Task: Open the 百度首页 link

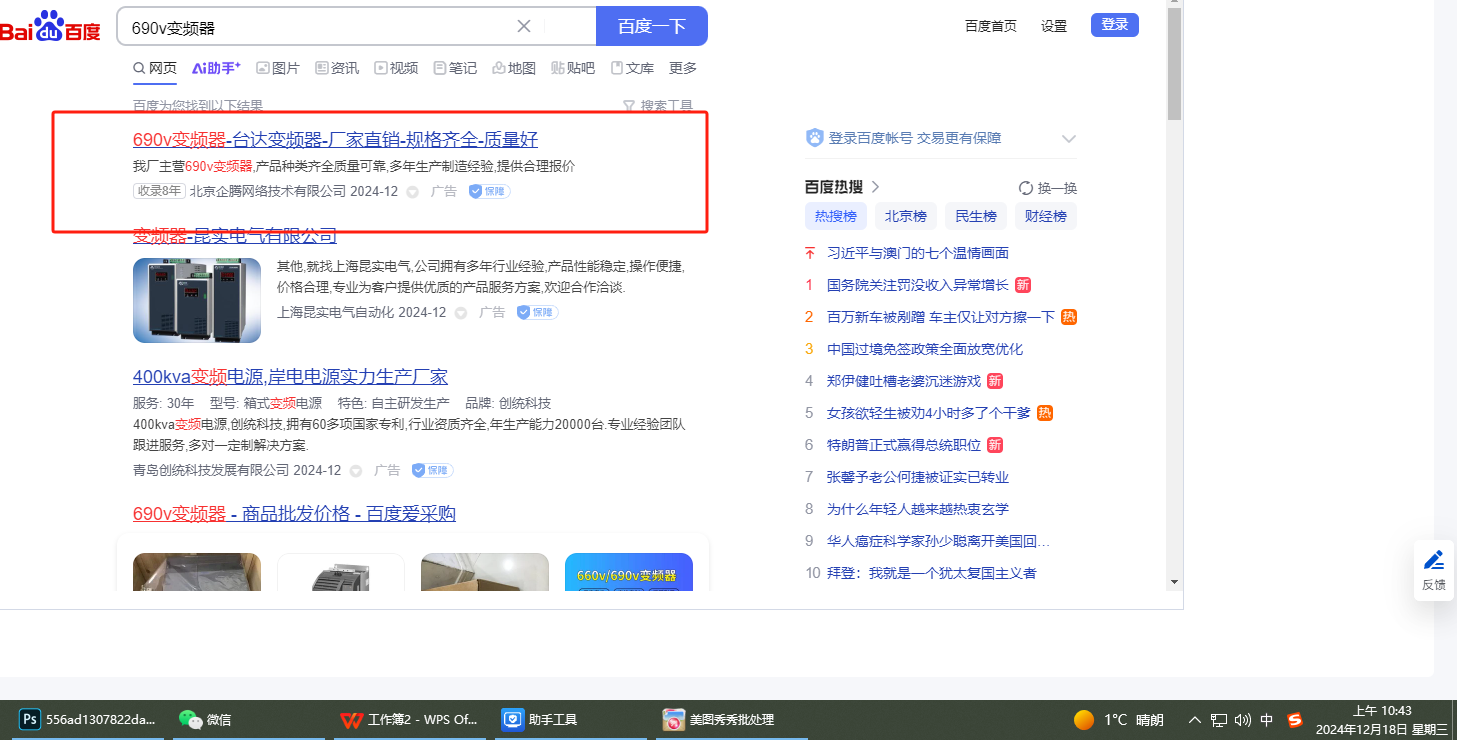Action: point(991,26)
